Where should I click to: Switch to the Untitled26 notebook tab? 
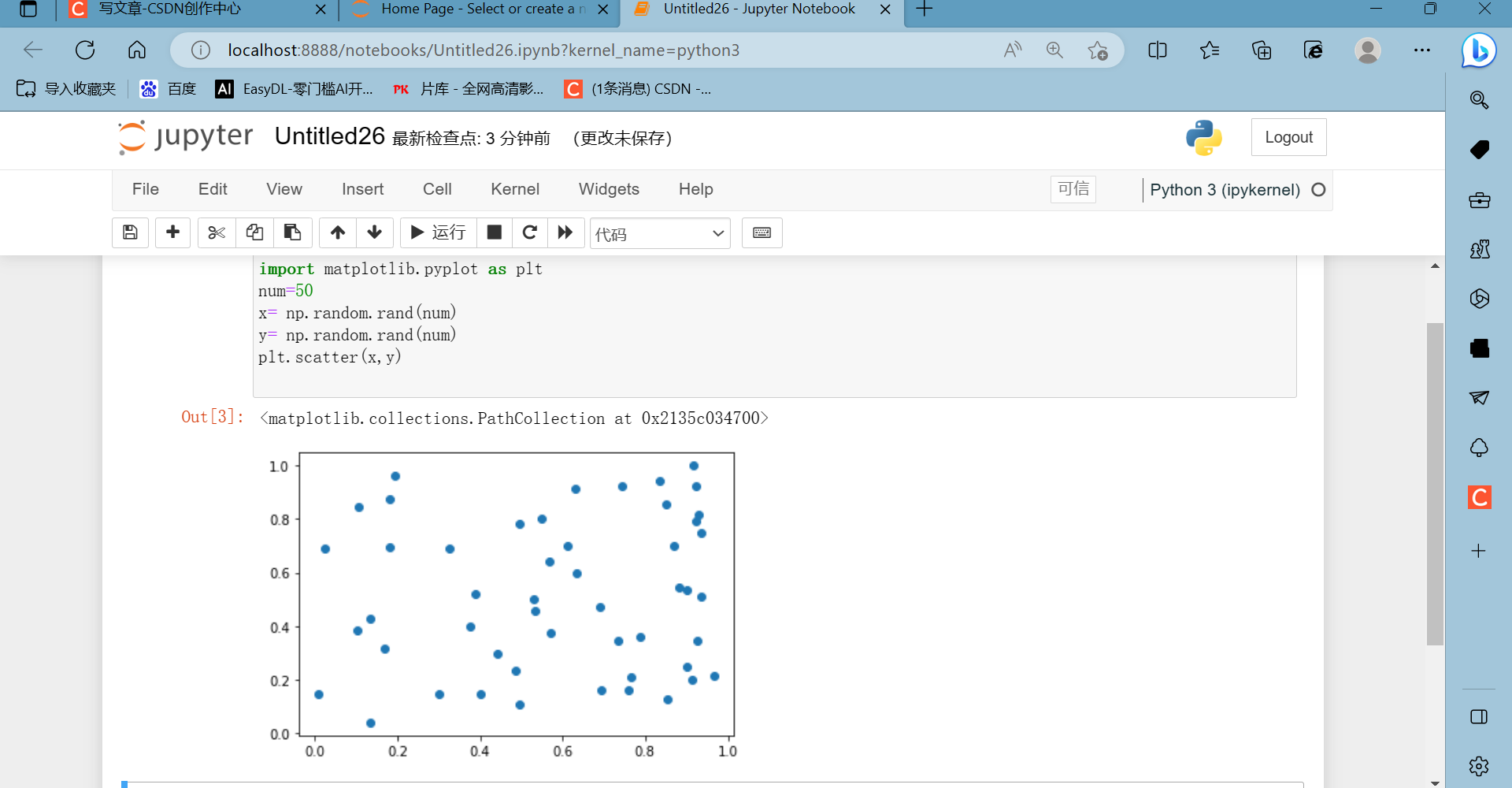click(x=756, y=9)
